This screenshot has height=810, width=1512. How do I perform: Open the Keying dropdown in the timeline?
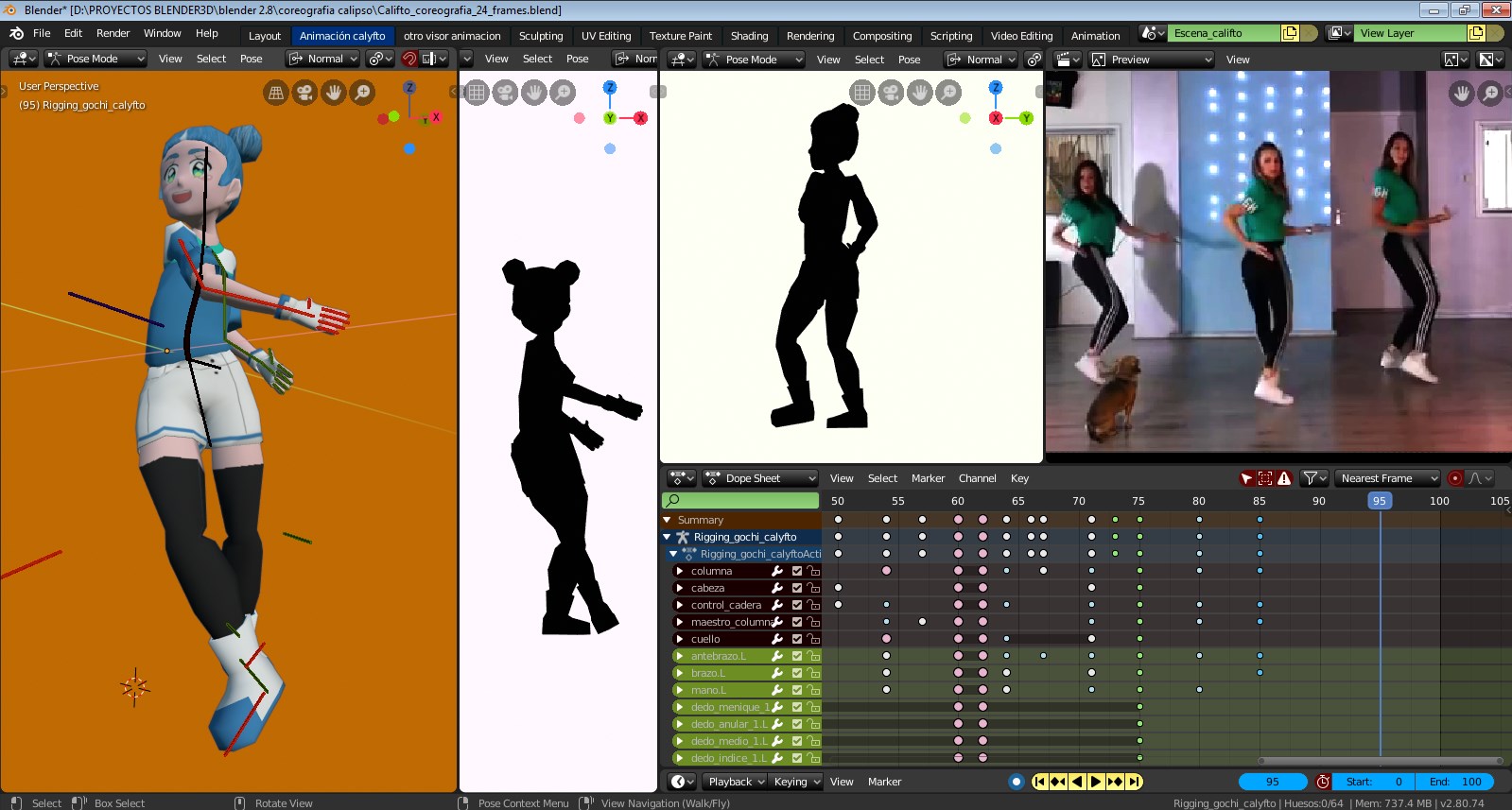pos(796,782)
